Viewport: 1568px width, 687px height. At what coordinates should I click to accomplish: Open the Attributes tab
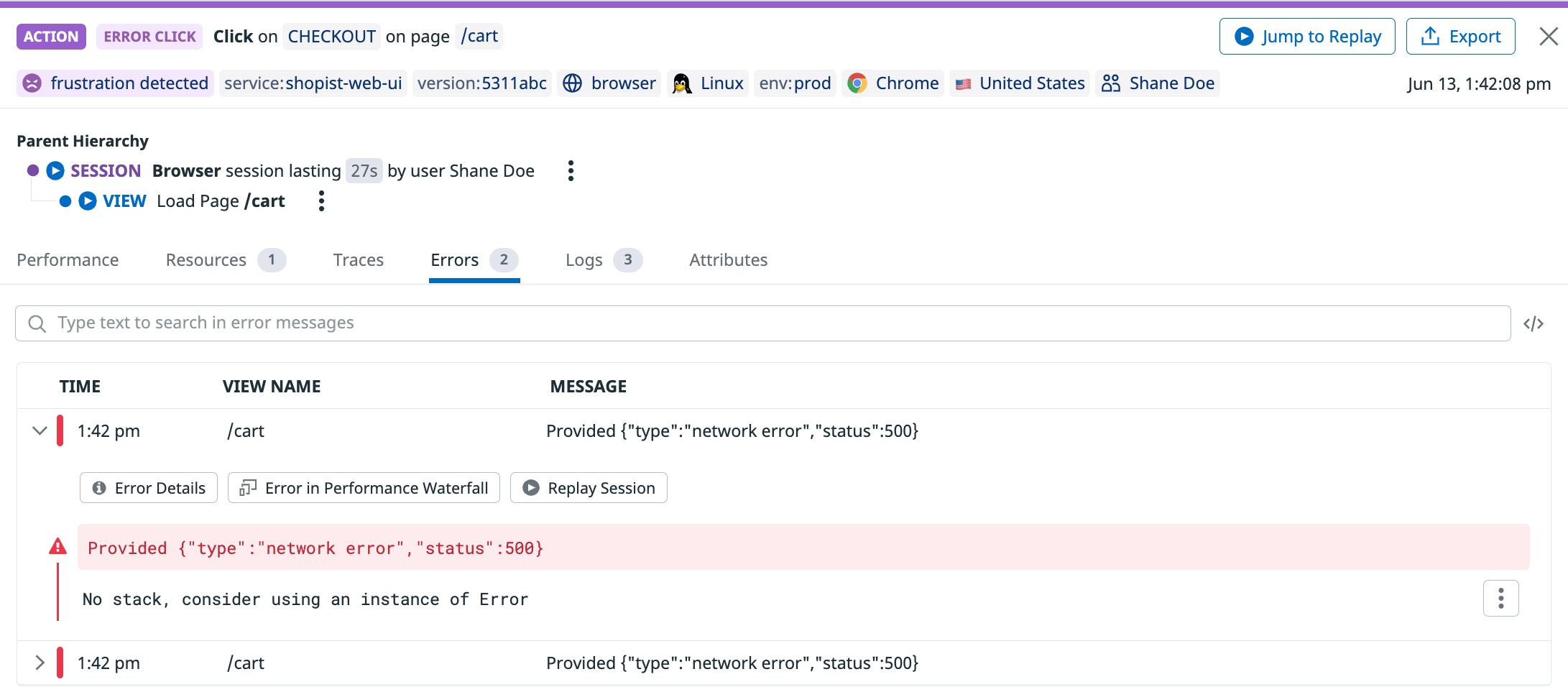point(728,260)
